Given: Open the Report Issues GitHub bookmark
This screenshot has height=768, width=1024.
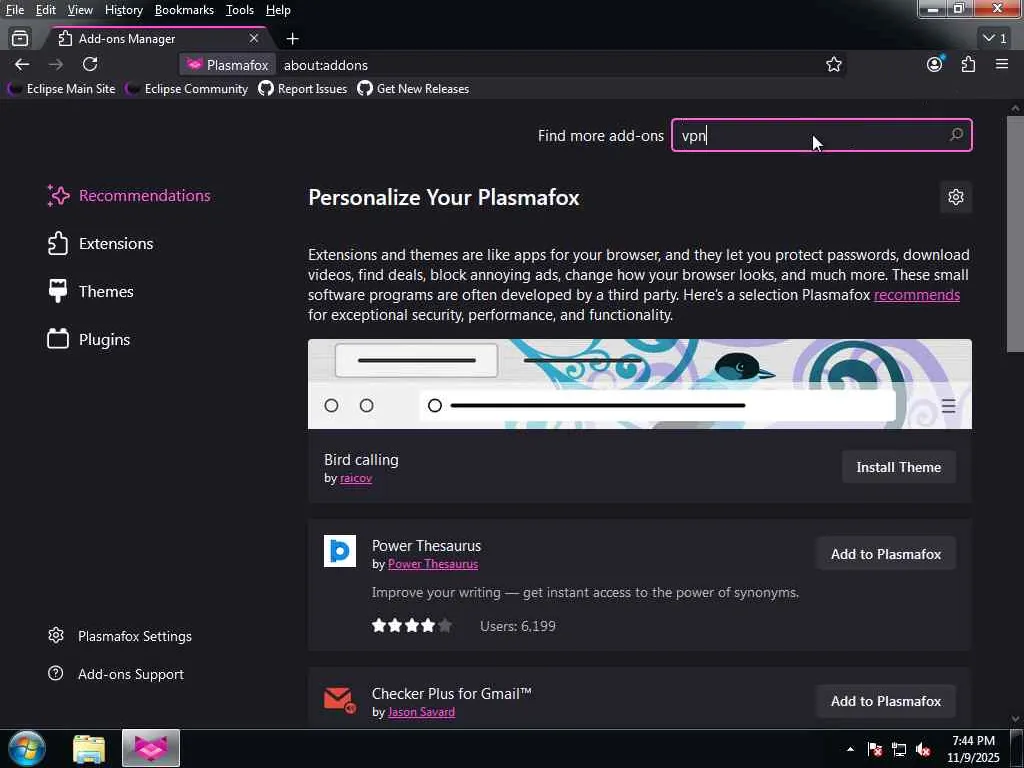Looking at the screenshot, I should click(x=302, y=89).
